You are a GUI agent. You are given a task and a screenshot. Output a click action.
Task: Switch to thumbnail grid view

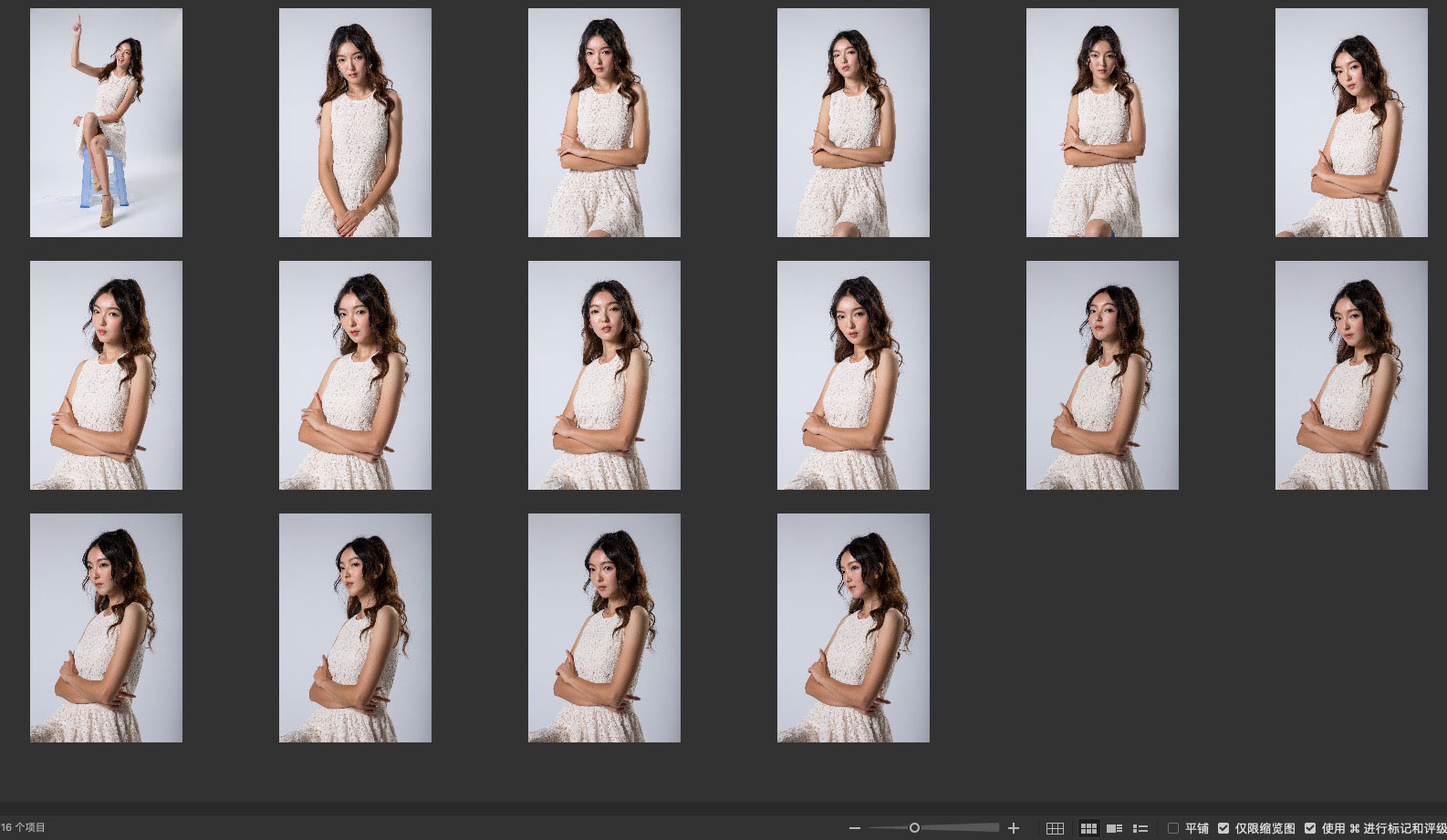point(1088,828)
